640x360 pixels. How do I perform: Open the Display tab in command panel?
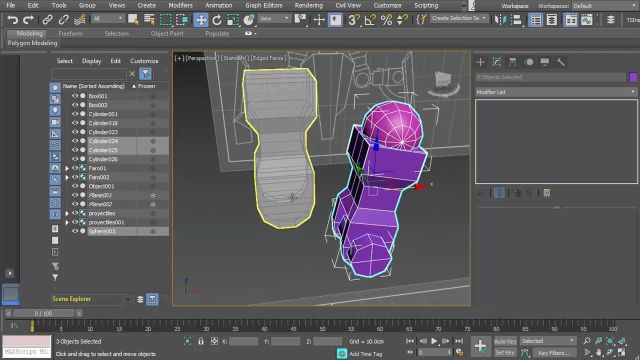[x=545, y=62]
